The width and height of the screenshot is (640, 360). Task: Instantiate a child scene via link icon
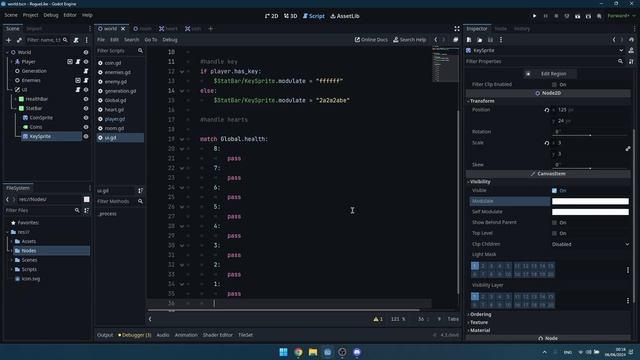click(x=19, y=40)
